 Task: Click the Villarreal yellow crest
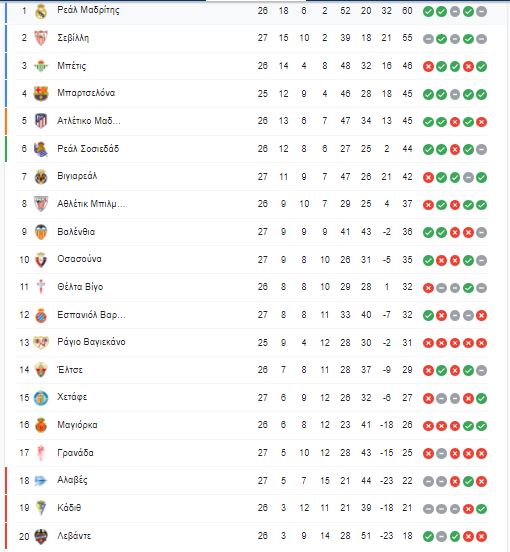point(41,176)
